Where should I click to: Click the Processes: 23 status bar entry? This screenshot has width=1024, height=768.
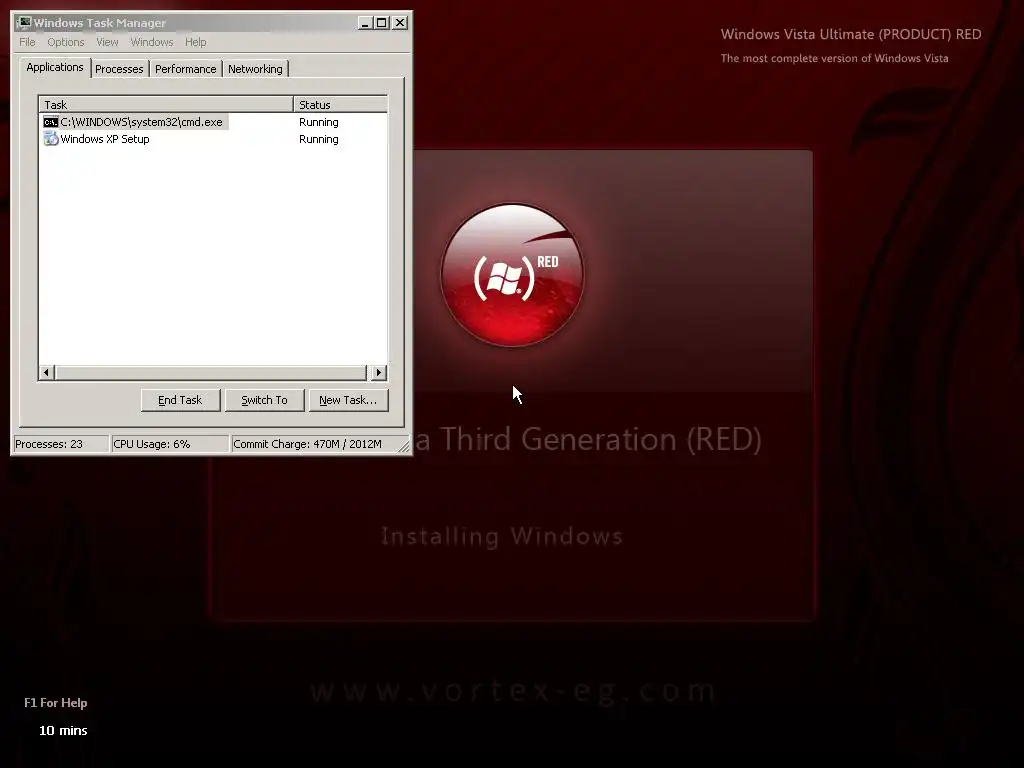point(61,444)
